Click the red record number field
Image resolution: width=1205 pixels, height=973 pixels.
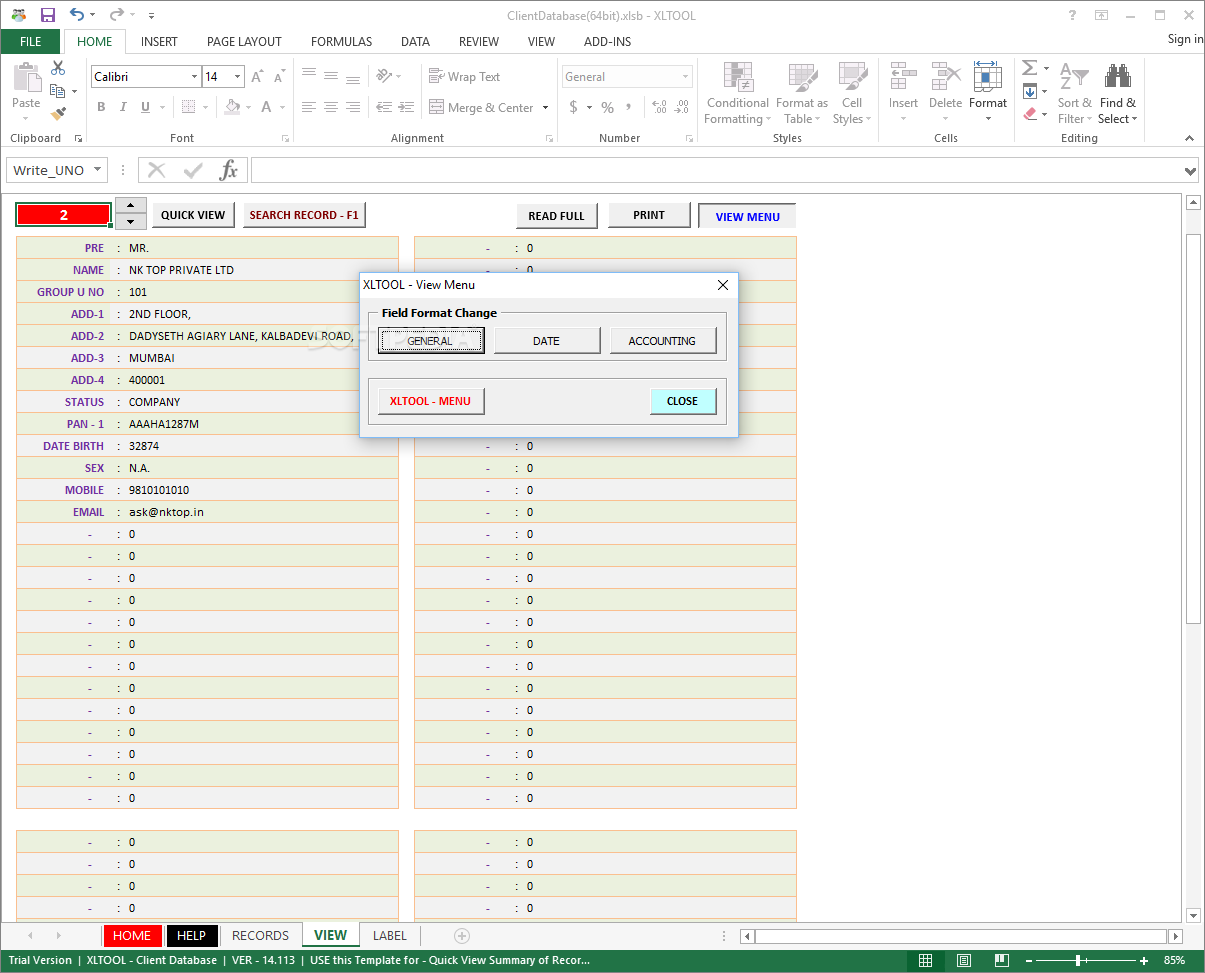click(x=64, y=215)
